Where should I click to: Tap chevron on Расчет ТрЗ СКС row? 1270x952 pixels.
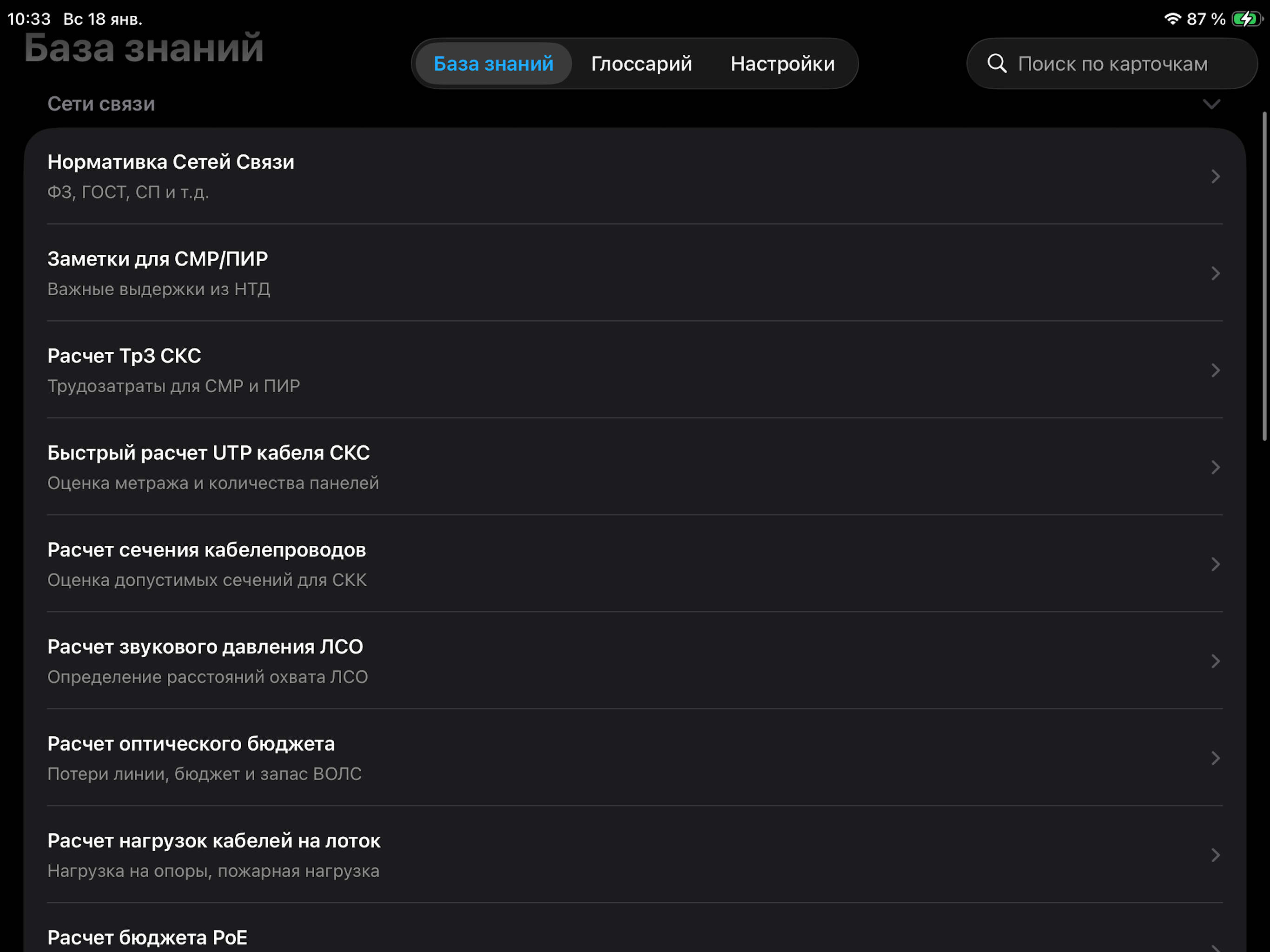(x=1215, y=370)
